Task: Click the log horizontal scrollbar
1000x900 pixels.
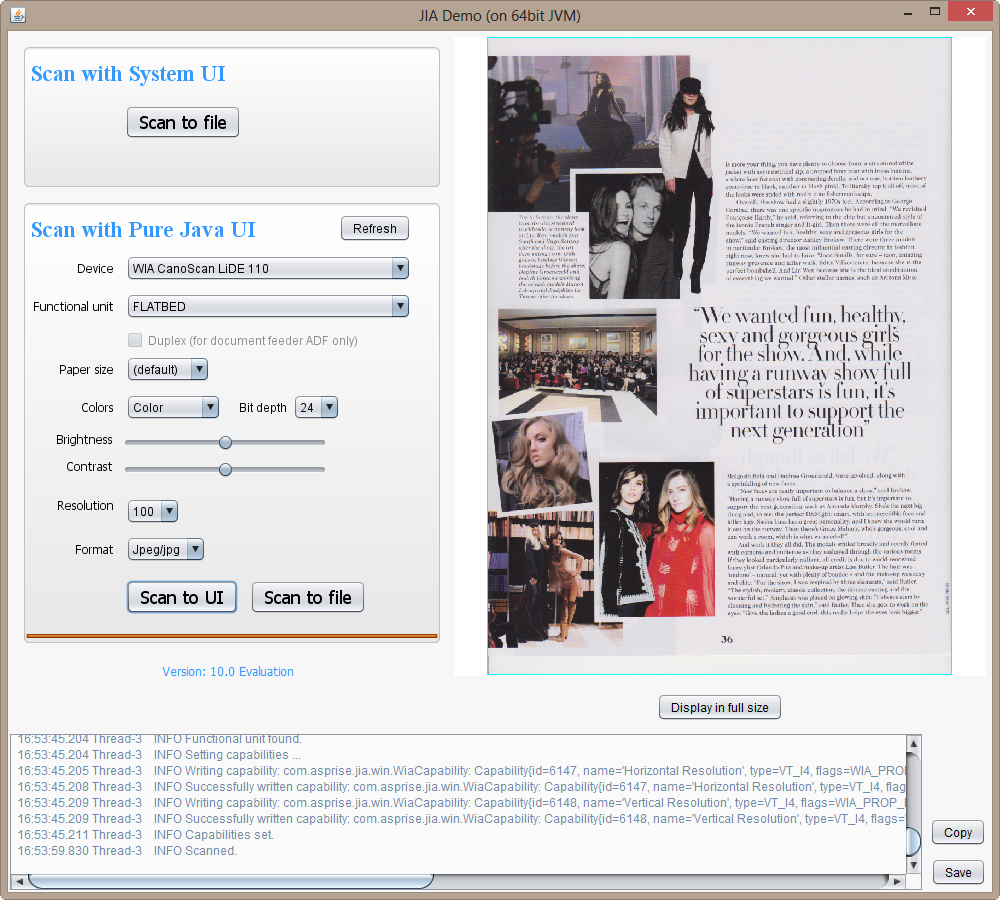Action: (x=230, y=881)
